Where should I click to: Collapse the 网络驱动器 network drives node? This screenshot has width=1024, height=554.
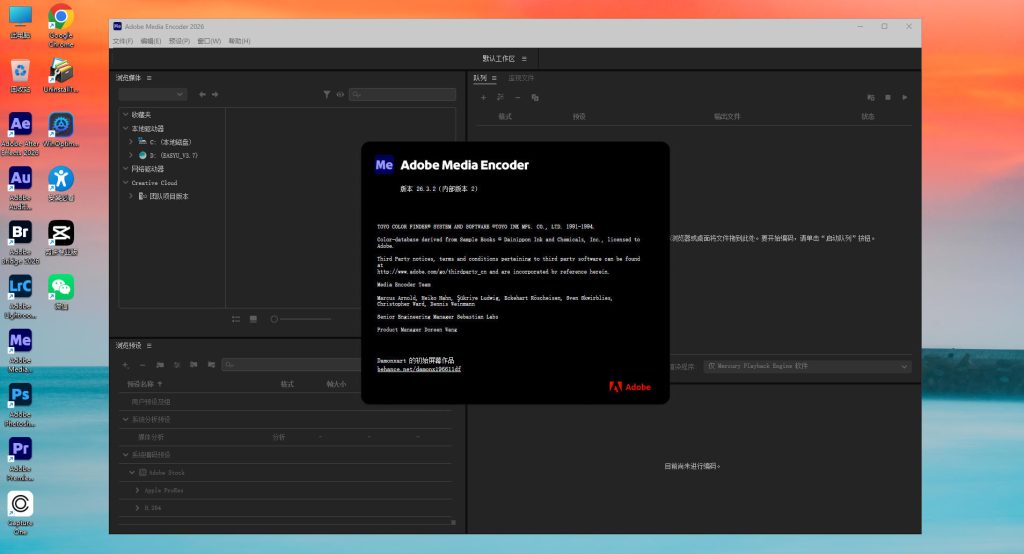(125, 169)
